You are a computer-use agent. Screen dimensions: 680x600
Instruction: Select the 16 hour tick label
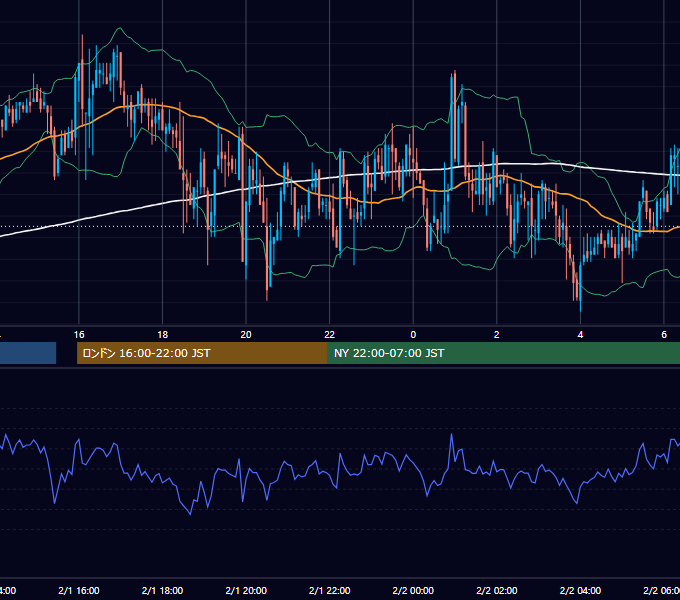79,335
